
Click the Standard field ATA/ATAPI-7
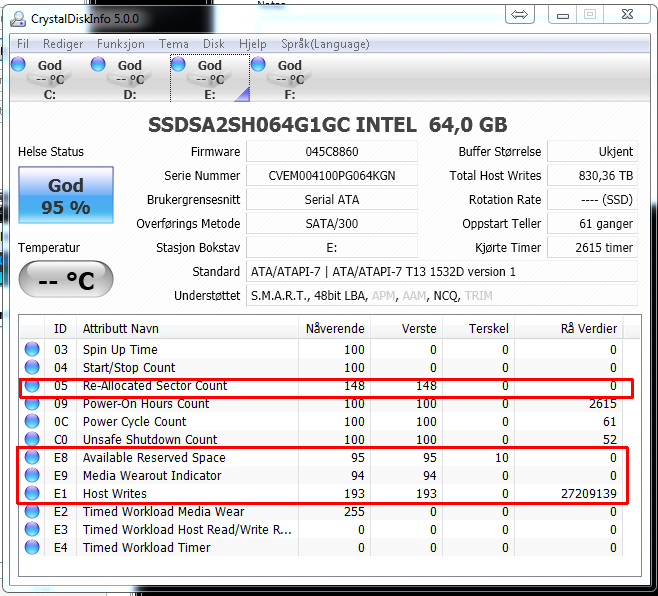441,272
